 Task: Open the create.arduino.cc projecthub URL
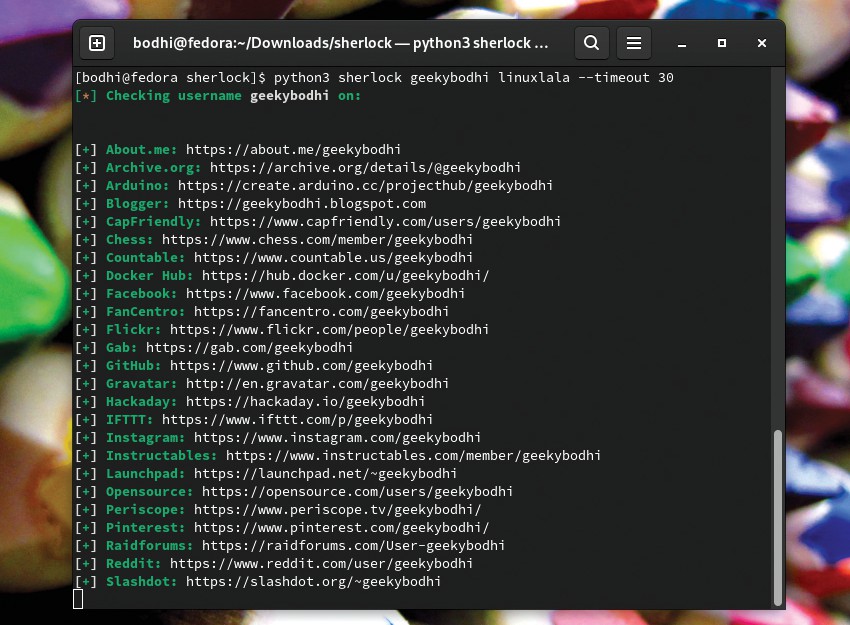click(x=365, y=185)
